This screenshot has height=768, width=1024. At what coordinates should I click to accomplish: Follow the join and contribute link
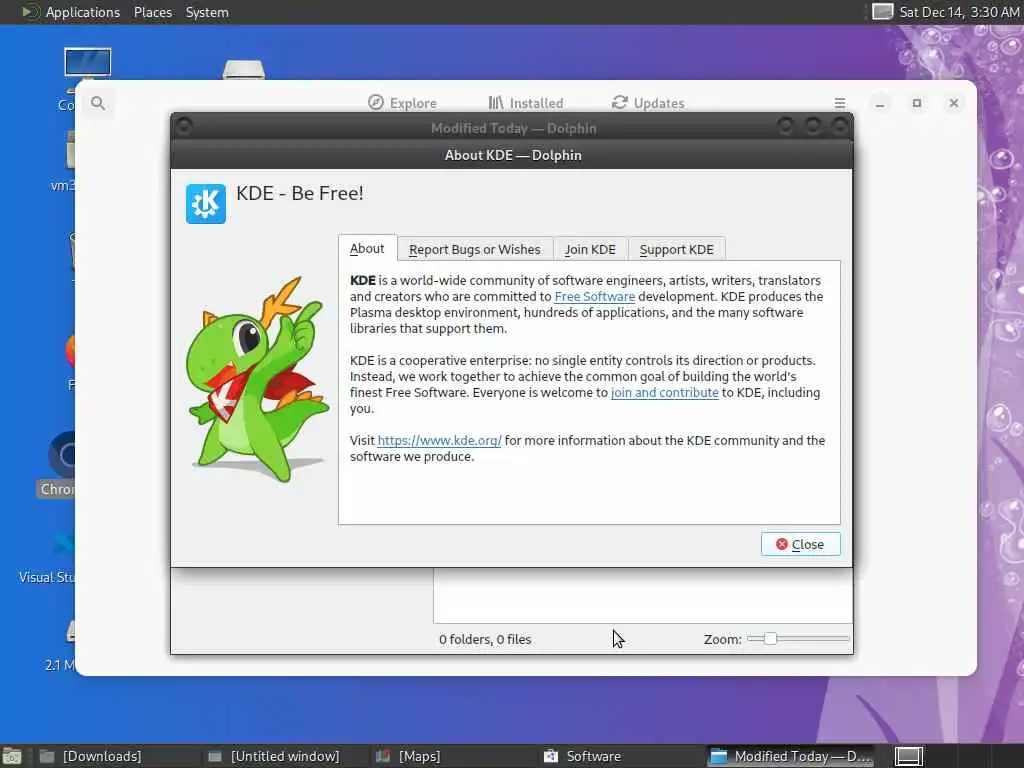[x=664, y=392]
